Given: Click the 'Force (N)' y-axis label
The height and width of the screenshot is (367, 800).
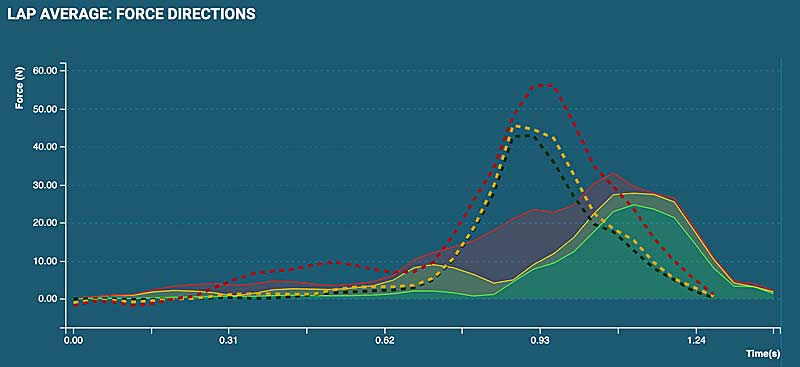Looking at the screenshot, I should [20, 88].
